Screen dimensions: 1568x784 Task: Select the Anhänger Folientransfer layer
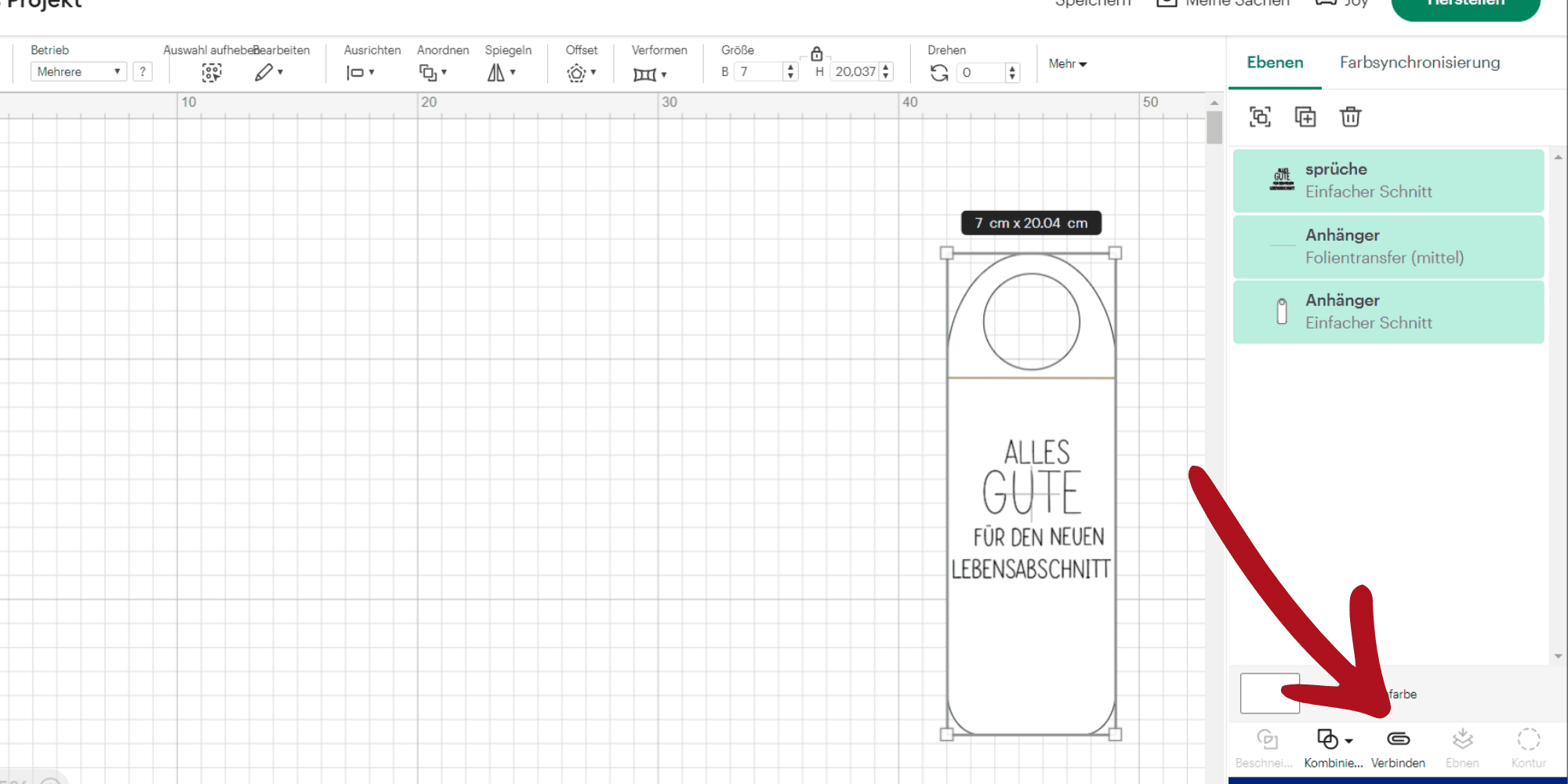1388,246
